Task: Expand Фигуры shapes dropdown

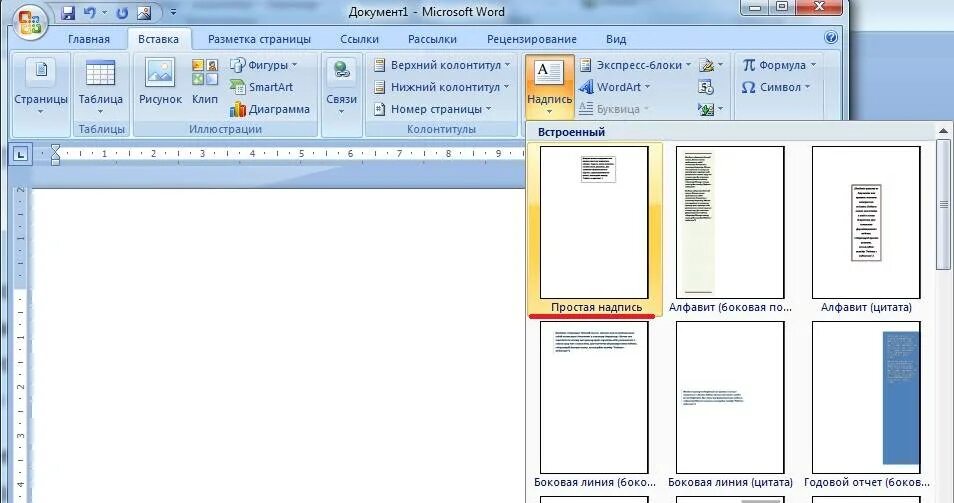Action: pos(263,65)
